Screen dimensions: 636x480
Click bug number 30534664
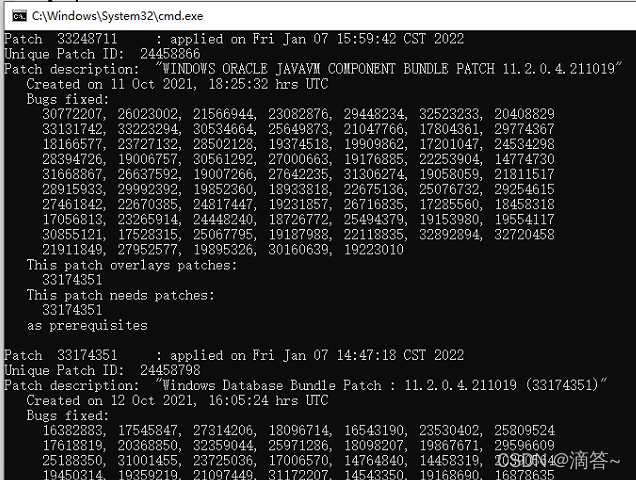click(x=223, y=129)
